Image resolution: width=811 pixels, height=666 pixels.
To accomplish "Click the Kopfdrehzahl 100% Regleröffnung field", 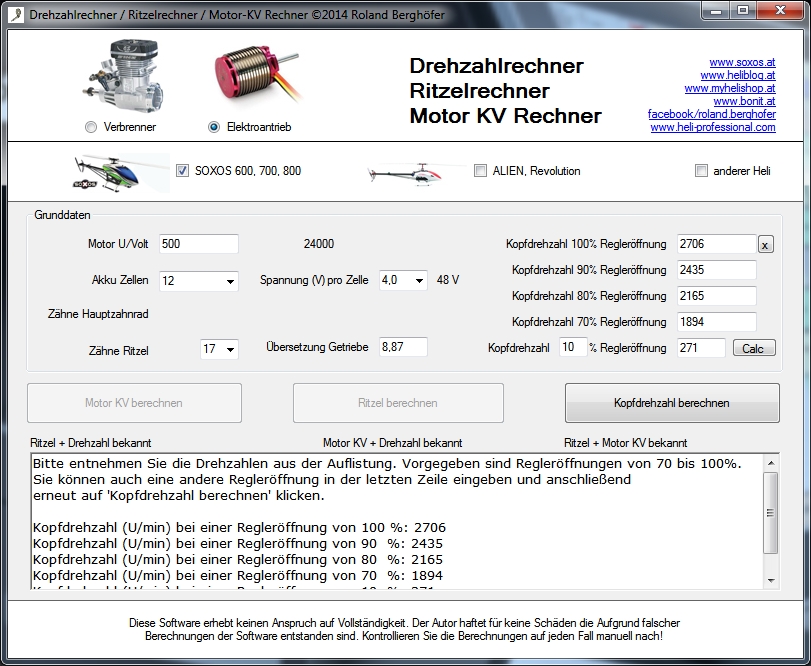I will click(x=717, y=244).
